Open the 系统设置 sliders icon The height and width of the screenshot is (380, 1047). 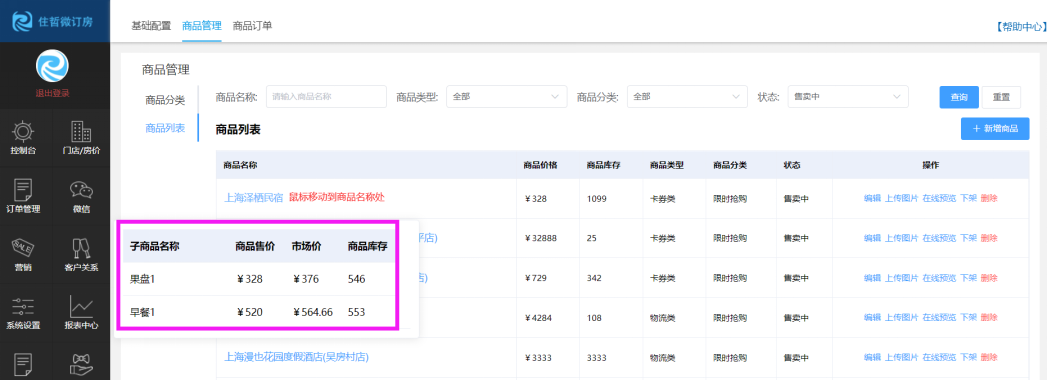tap(23, 307)
